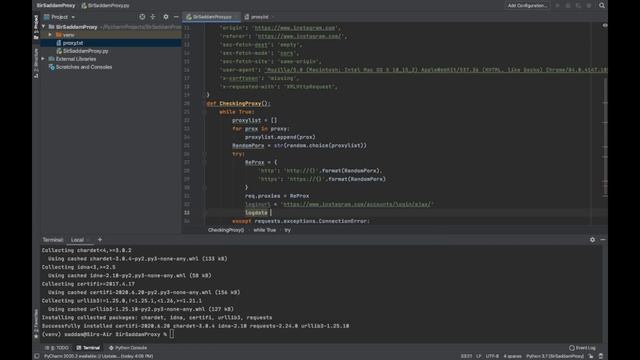The image size is (640, 360).
Task: Open the Terminal panel gear settings
Action: tap(592, 240)
